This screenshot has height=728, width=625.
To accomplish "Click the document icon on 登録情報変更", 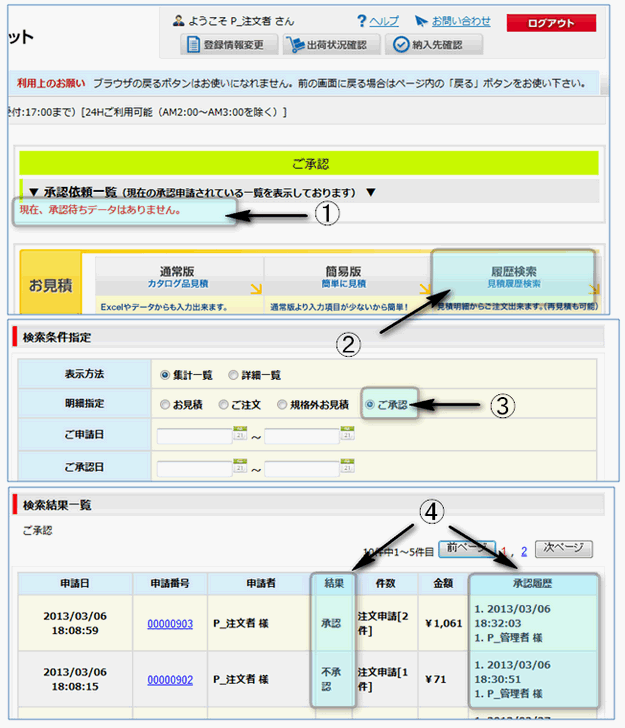I will click(193, 45).
